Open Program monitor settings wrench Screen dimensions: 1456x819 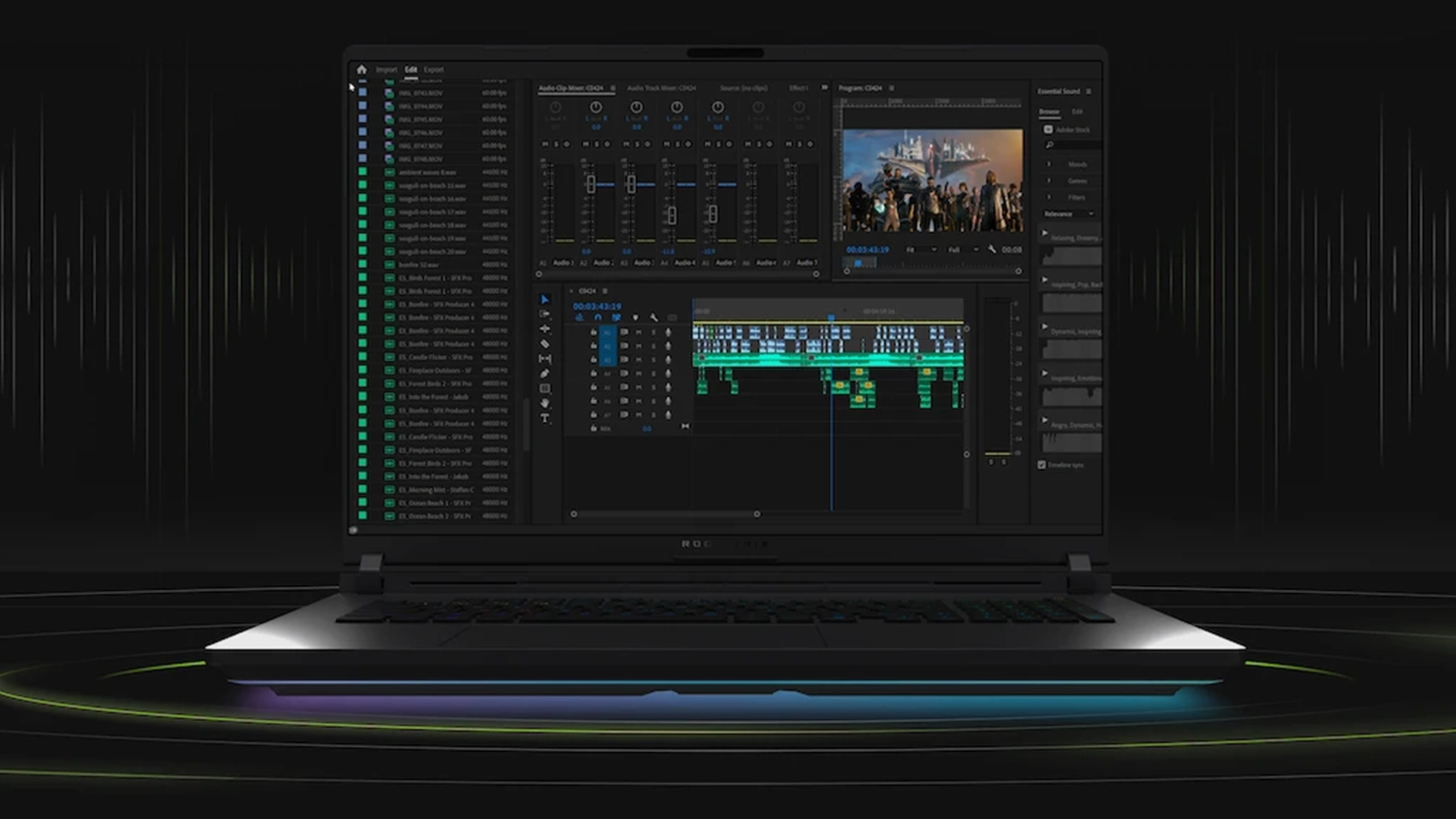992,249
